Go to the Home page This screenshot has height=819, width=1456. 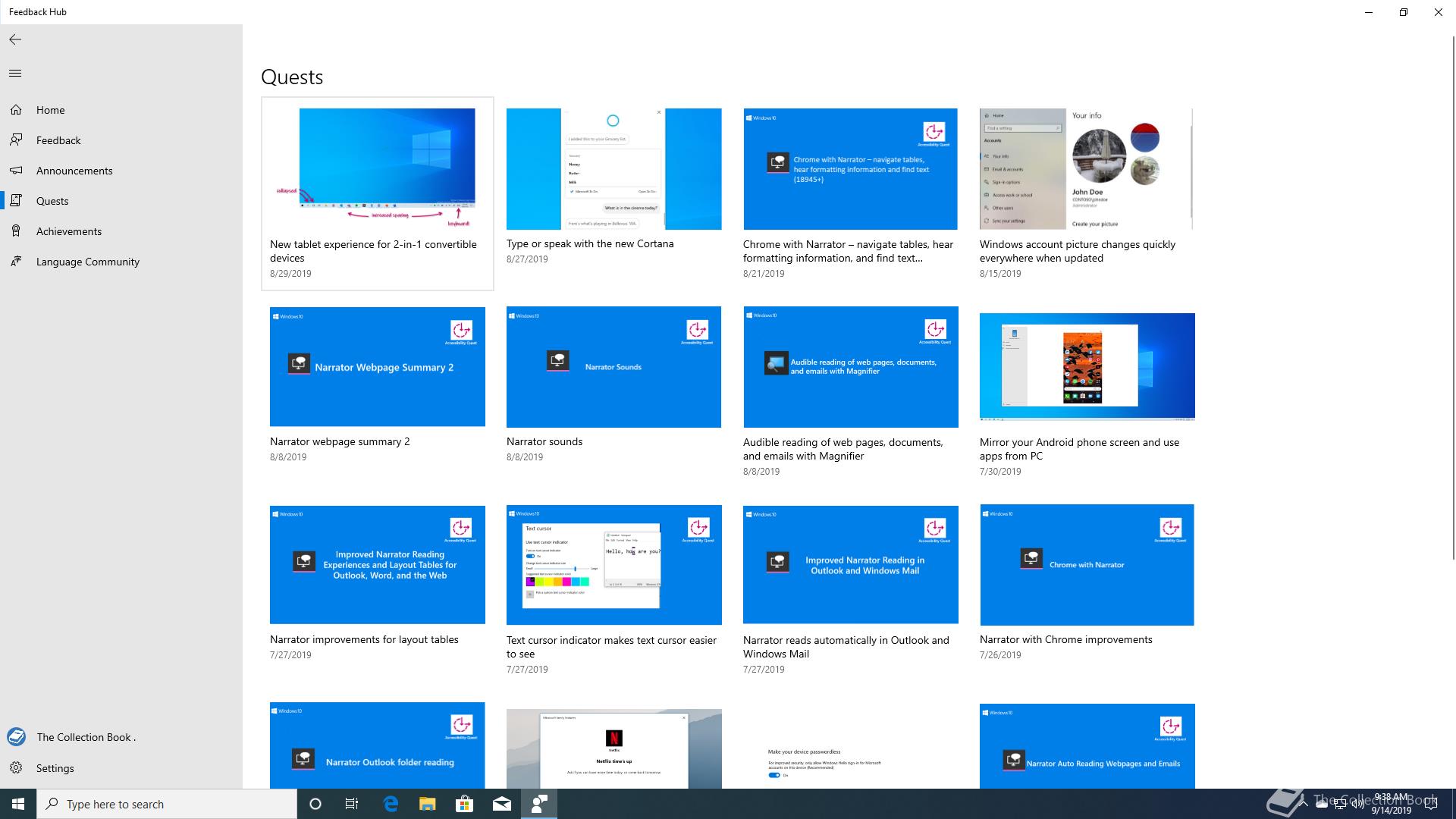tap(121, 110)
